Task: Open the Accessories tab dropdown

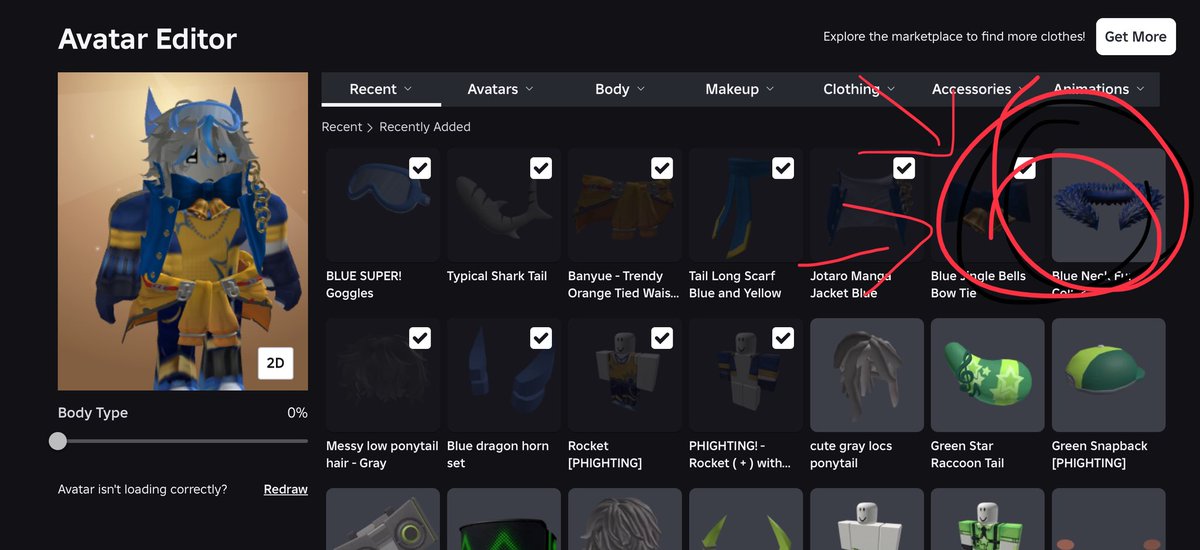Action: pyautogui.click(x=980, y=89)
